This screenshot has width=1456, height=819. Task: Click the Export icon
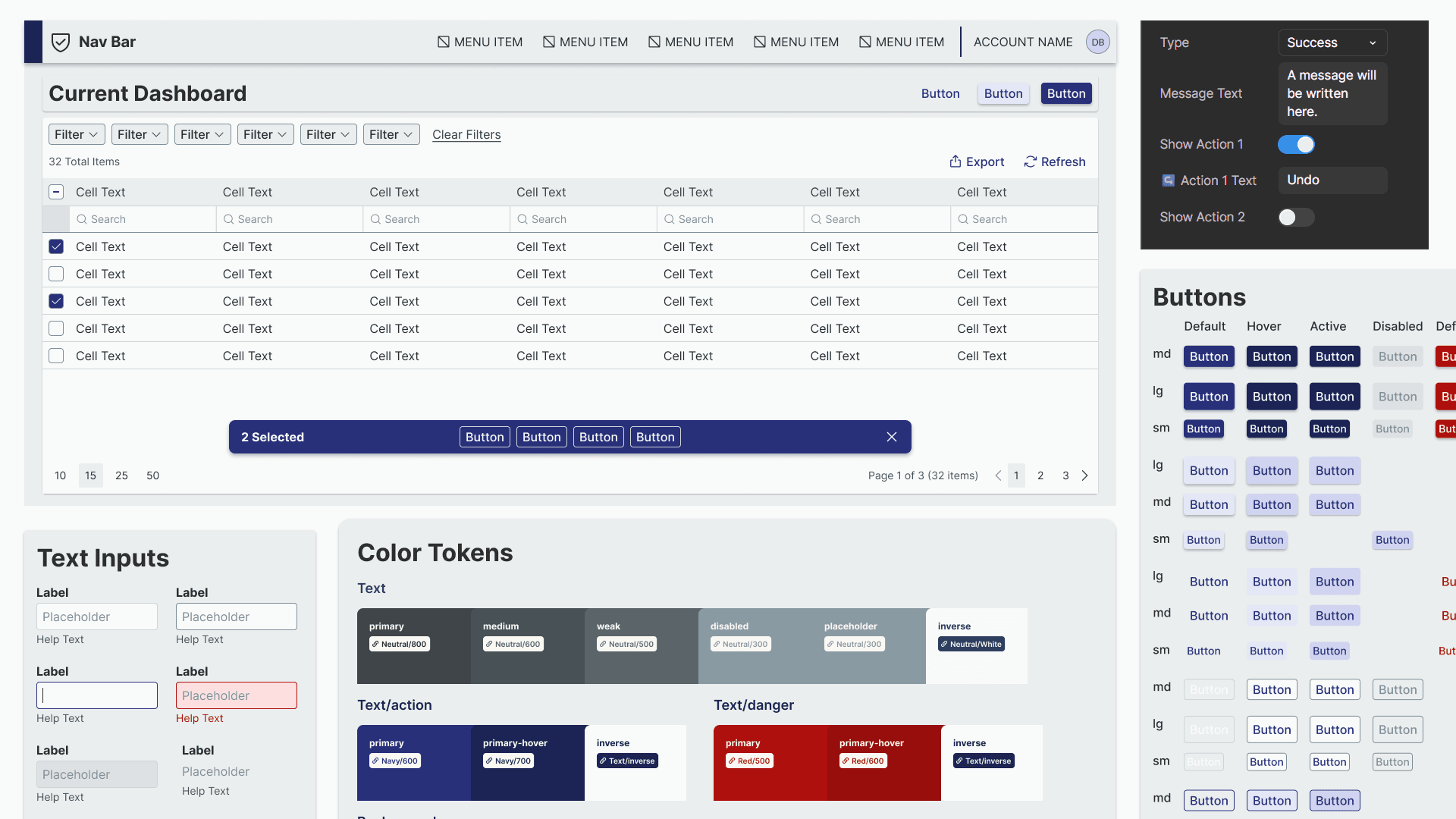955,162
